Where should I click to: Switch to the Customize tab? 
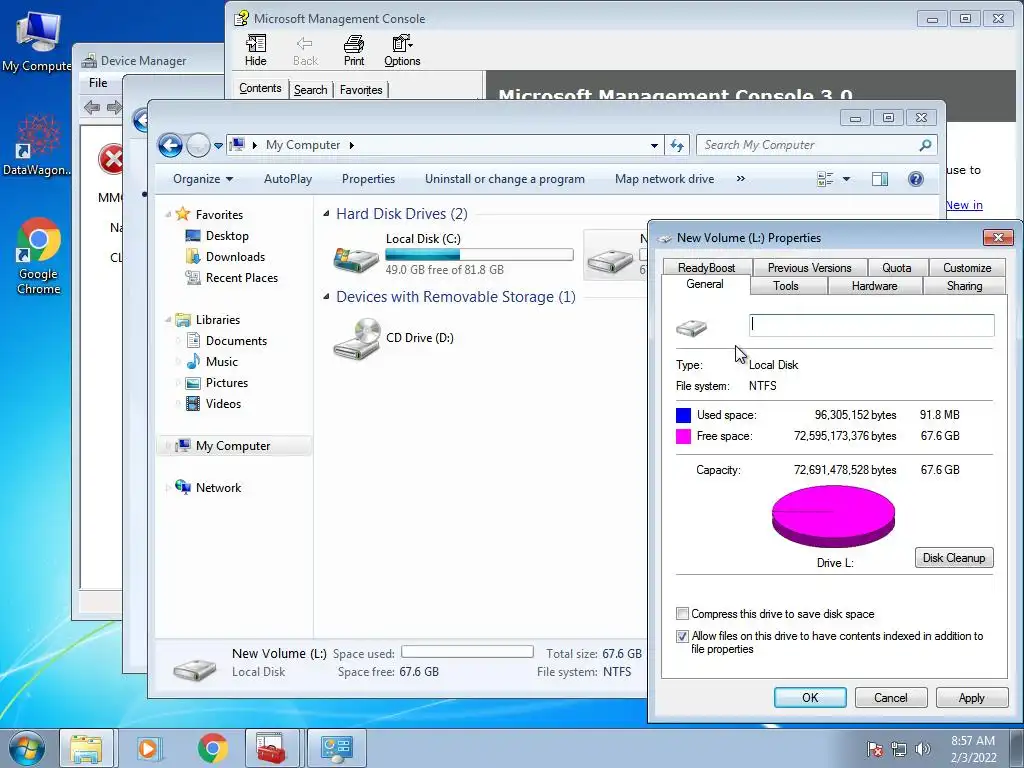point(967,268)
